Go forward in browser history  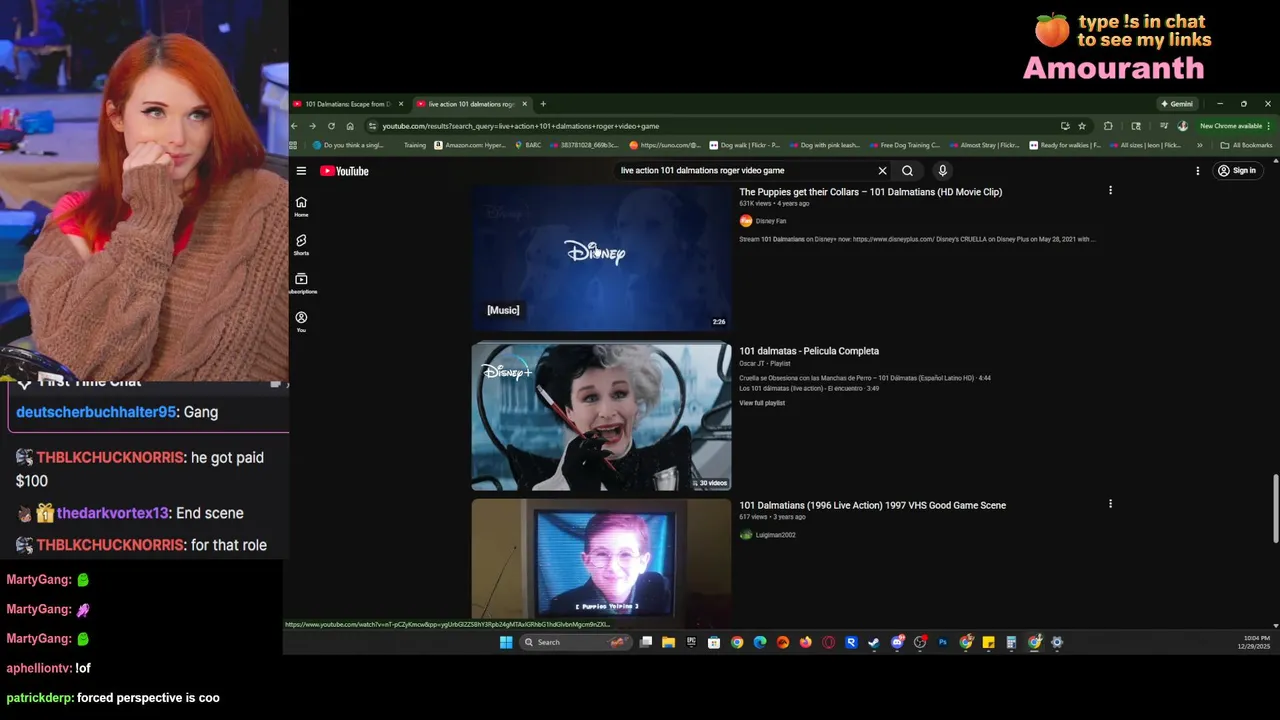(x=312, y=126)
